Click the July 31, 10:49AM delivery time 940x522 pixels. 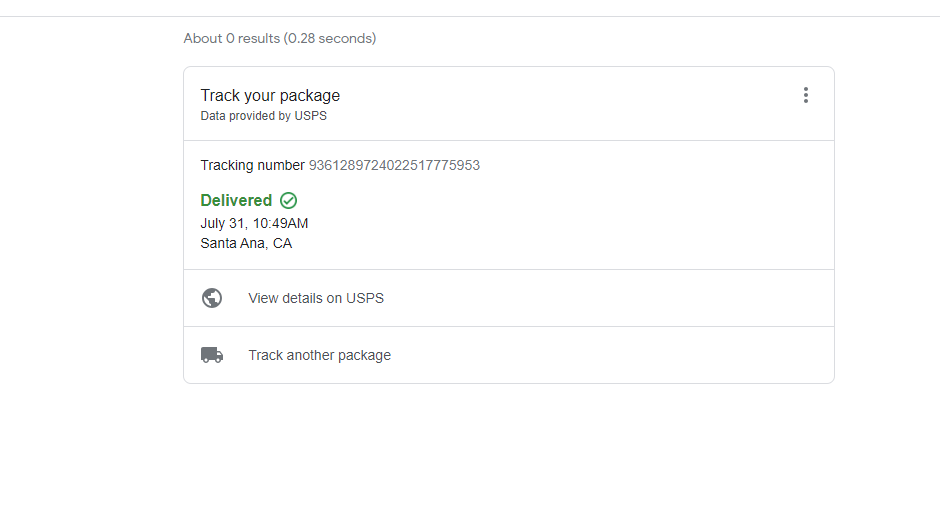(x=254, y=224)
